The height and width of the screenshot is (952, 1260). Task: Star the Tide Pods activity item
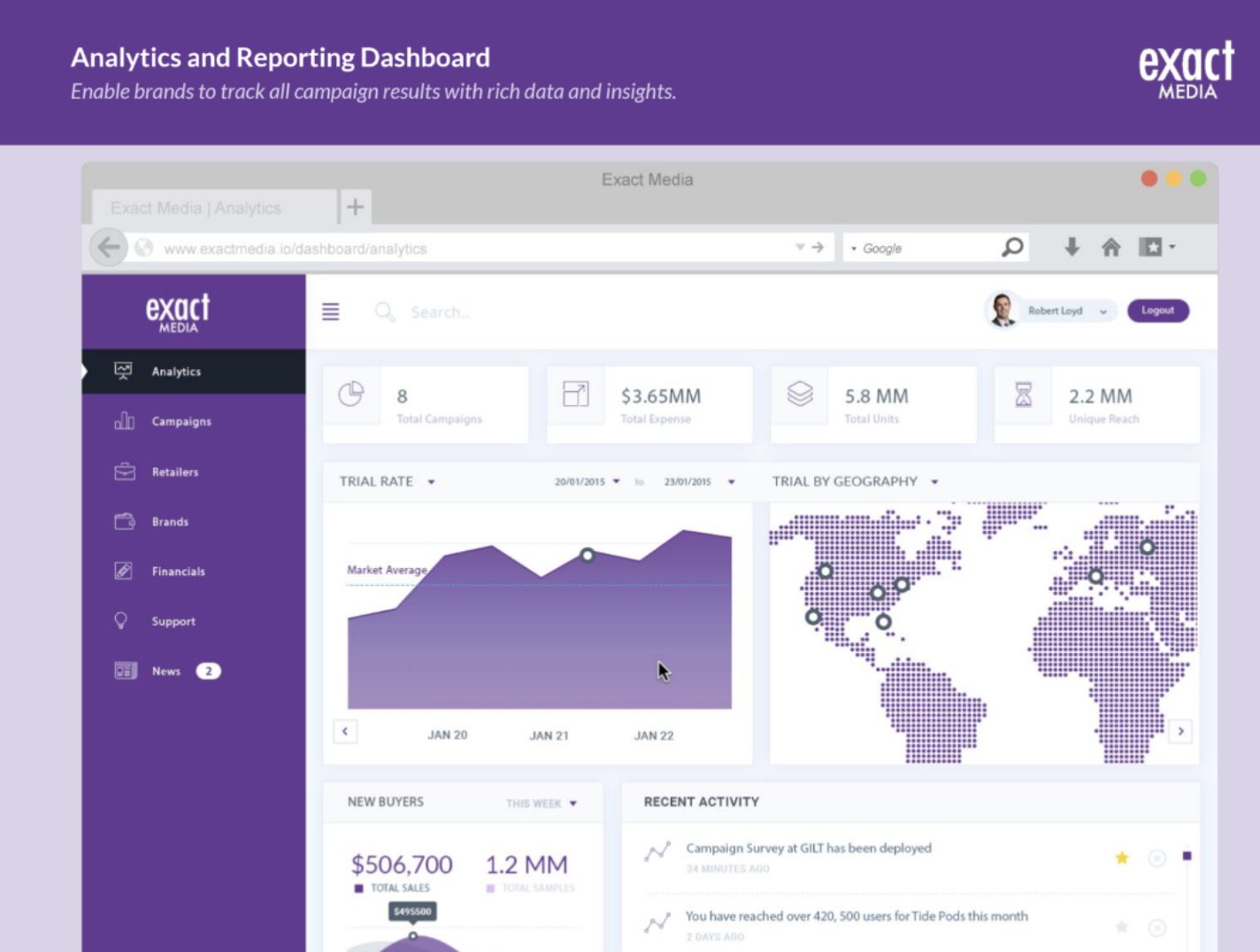tap(1122, 929)
